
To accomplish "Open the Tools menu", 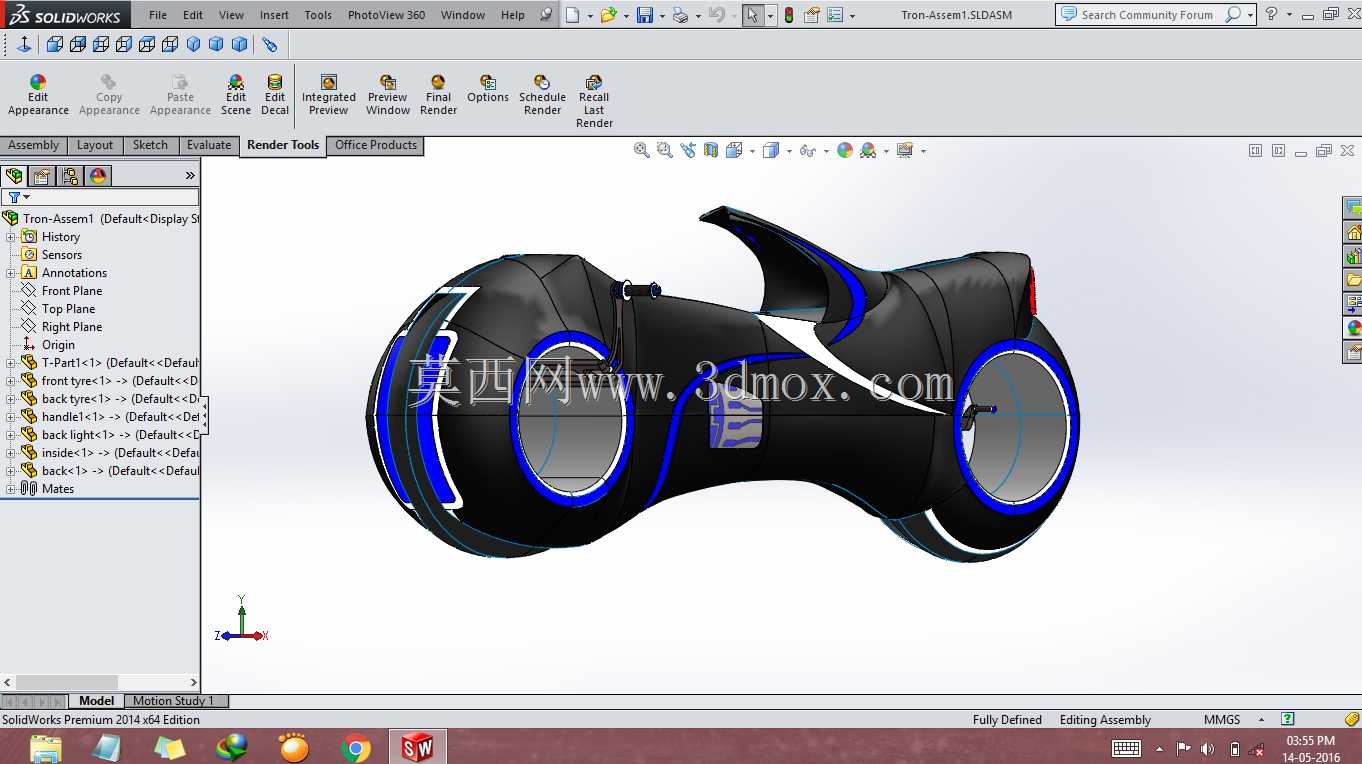I will point(318,15).
